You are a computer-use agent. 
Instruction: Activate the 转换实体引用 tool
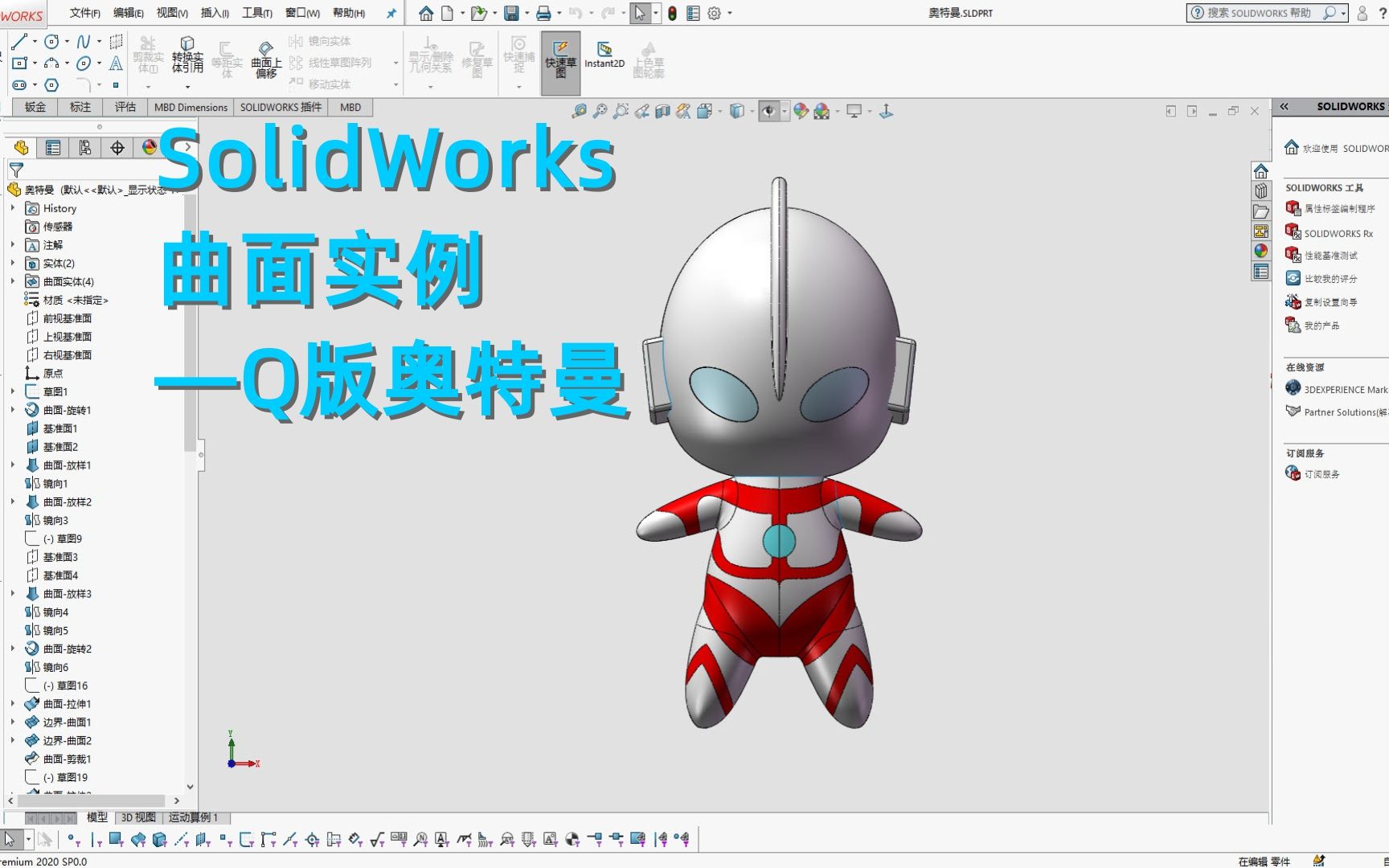(186, 58)
